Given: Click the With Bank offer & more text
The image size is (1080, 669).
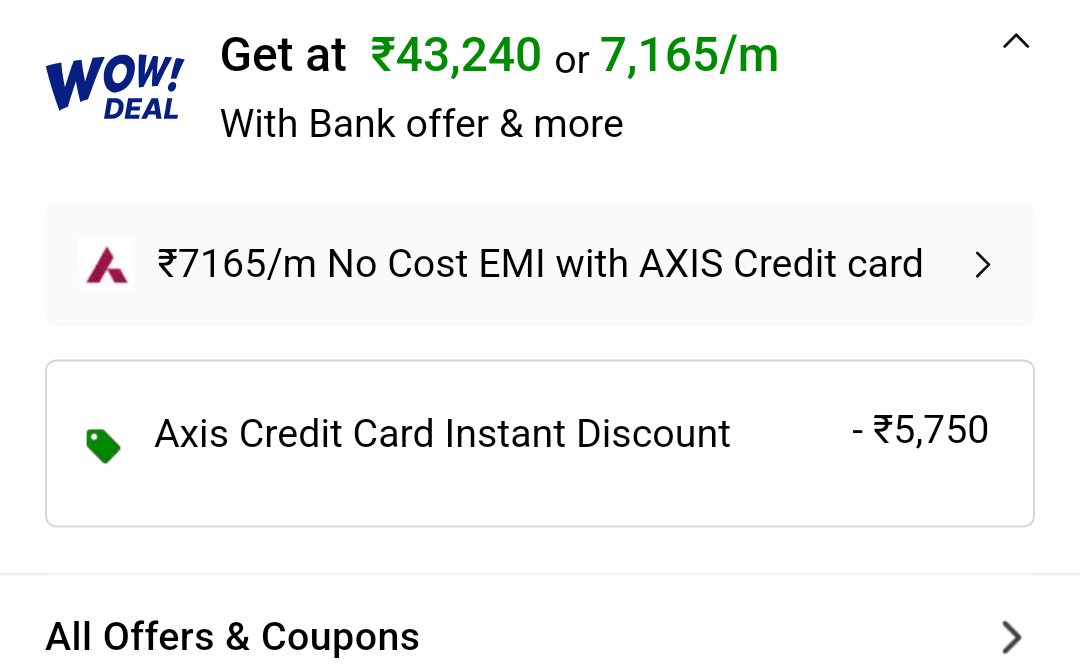Looking at the screenshot, I should point(421,123).
